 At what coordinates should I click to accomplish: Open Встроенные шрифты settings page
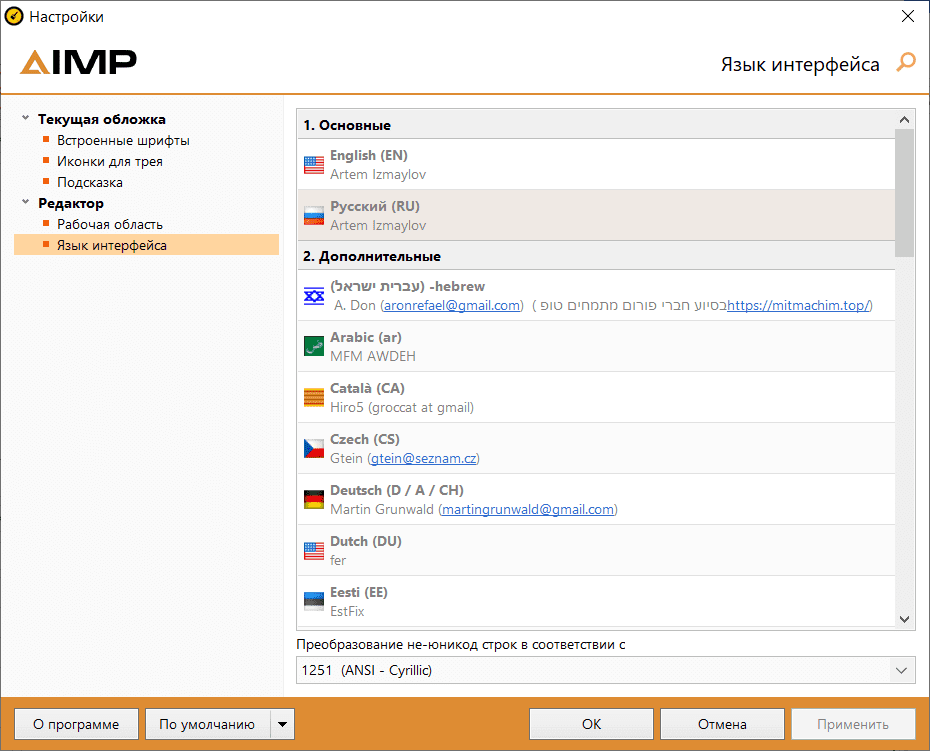pos(123,141)
